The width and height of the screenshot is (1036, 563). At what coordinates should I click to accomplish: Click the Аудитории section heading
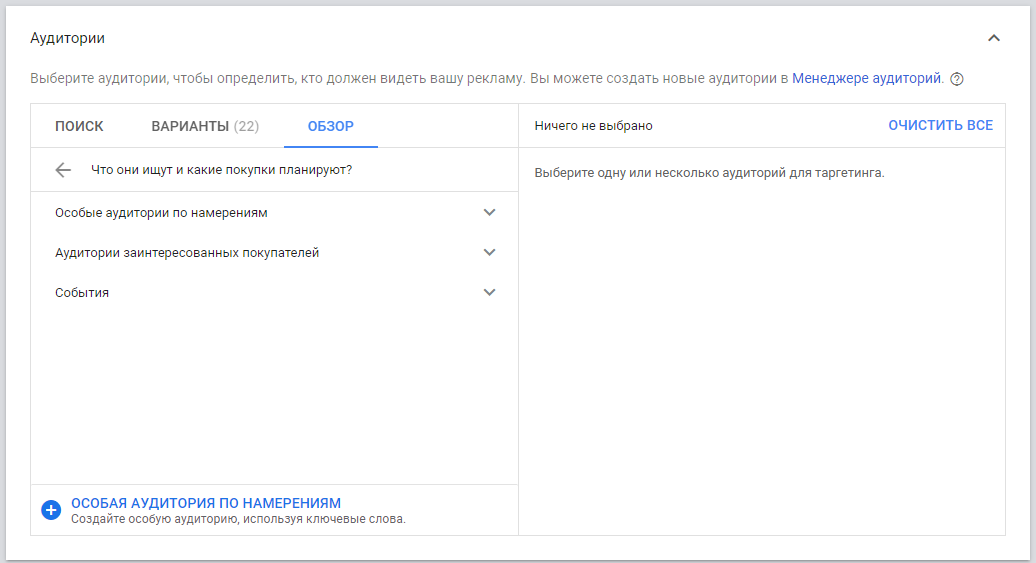tap(67, 38)
